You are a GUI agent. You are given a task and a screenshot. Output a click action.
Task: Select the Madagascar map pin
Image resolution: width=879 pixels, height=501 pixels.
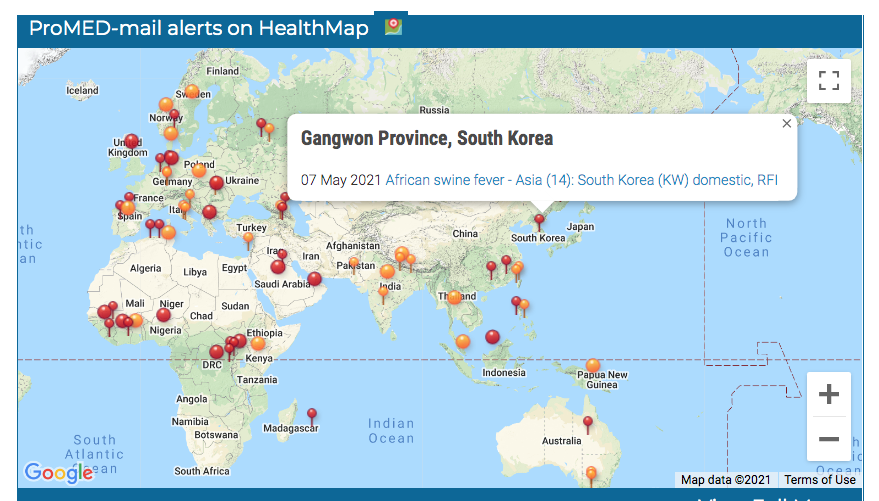pos(312,416)
